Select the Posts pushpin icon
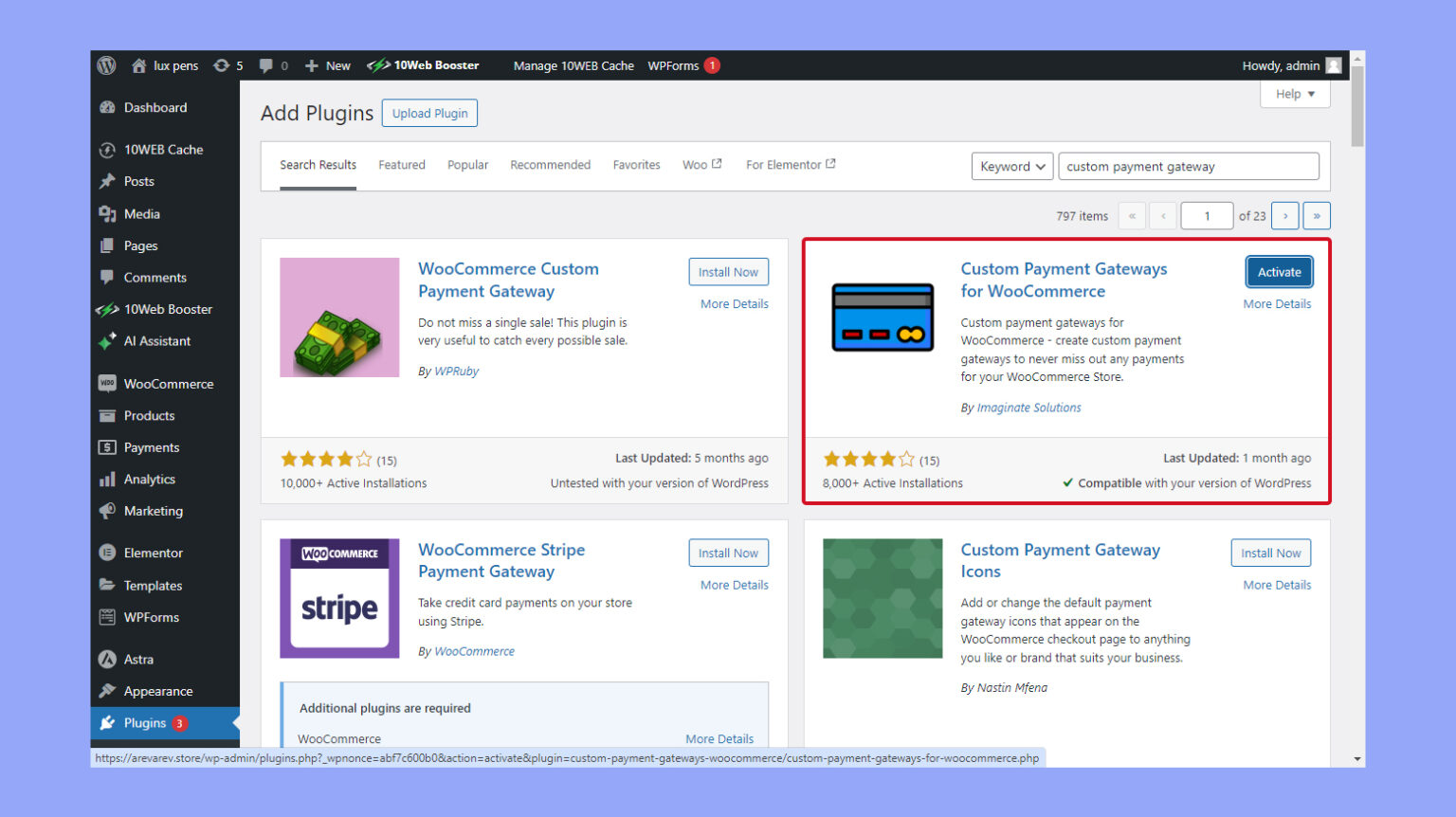 109,181
